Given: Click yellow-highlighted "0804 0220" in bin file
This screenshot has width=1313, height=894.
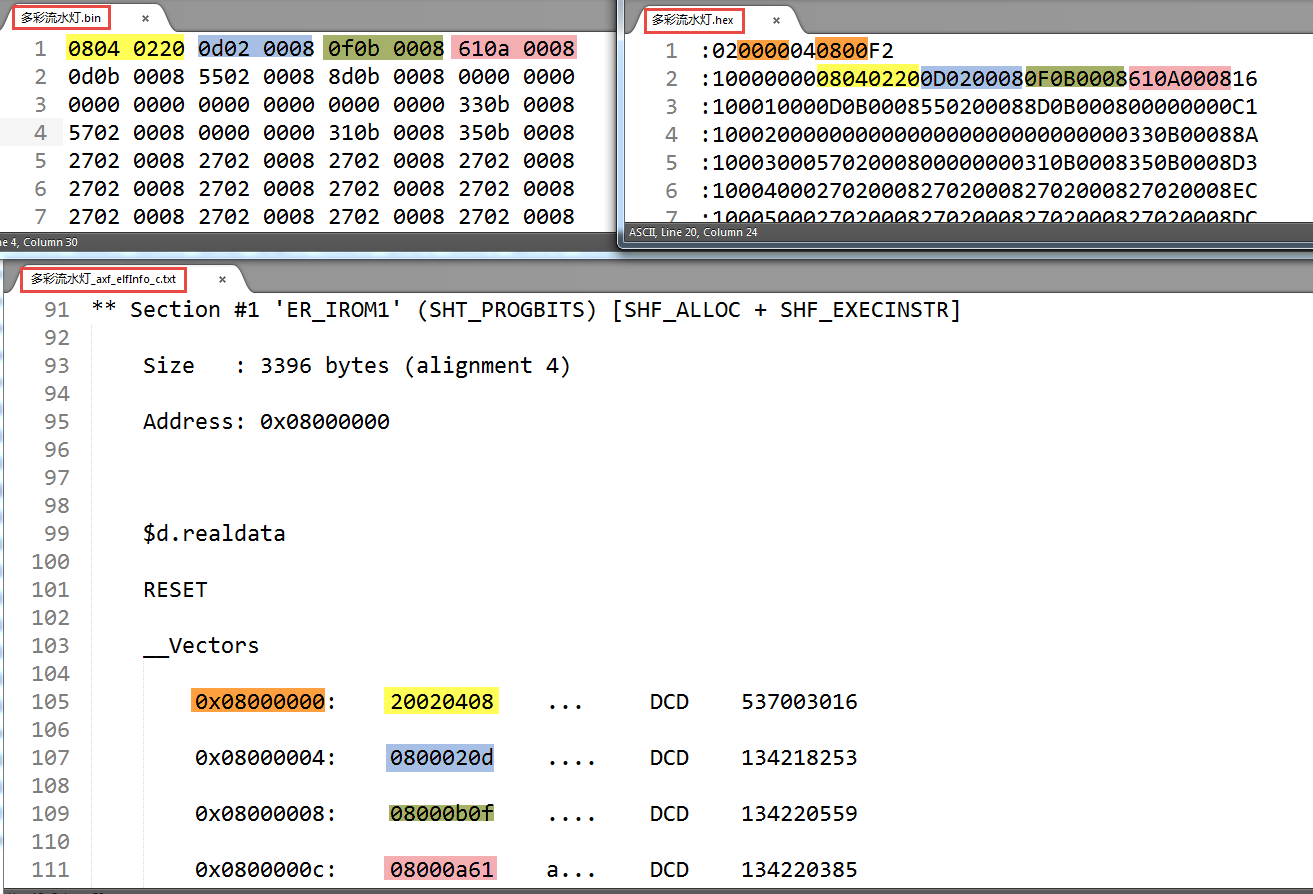Looking at the screenshot, I should [x=126, y=48].
